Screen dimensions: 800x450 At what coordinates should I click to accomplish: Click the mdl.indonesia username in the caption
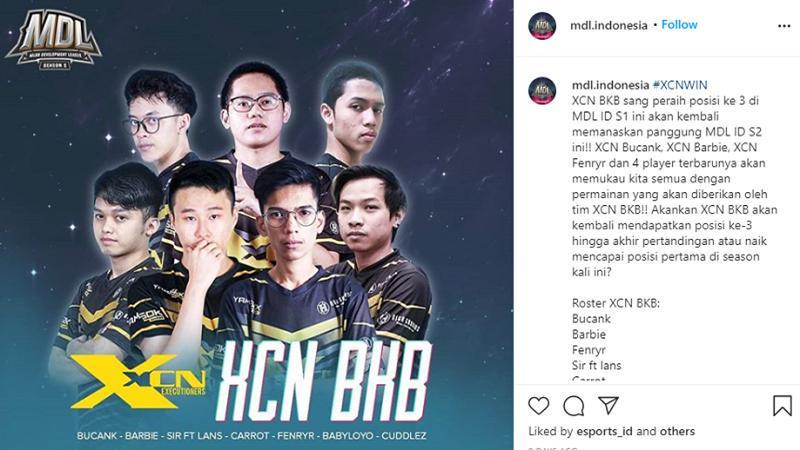coord(610,85)
